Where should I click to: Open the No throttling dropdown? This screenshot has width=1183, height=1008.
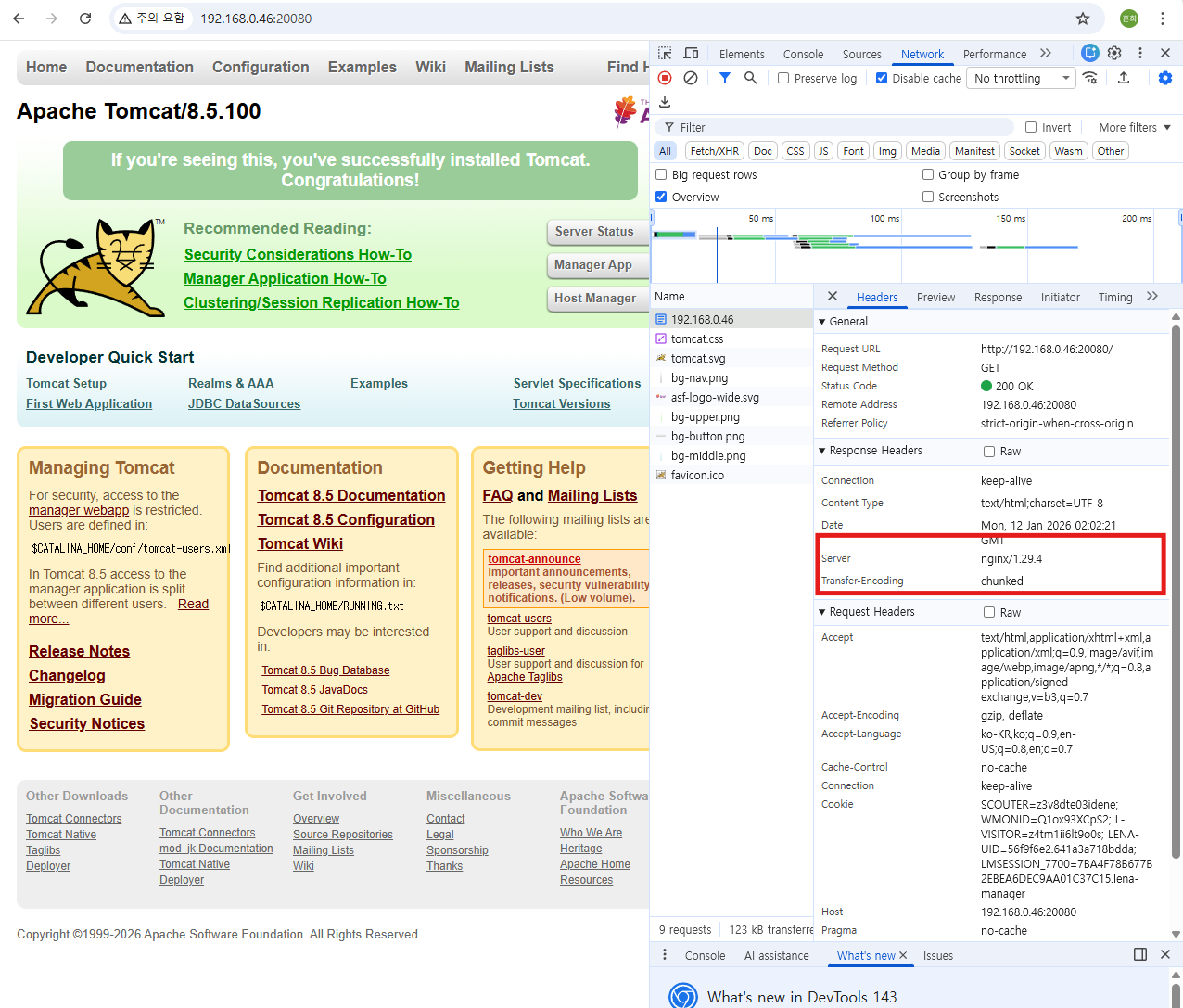click(x=1021, y=78)
